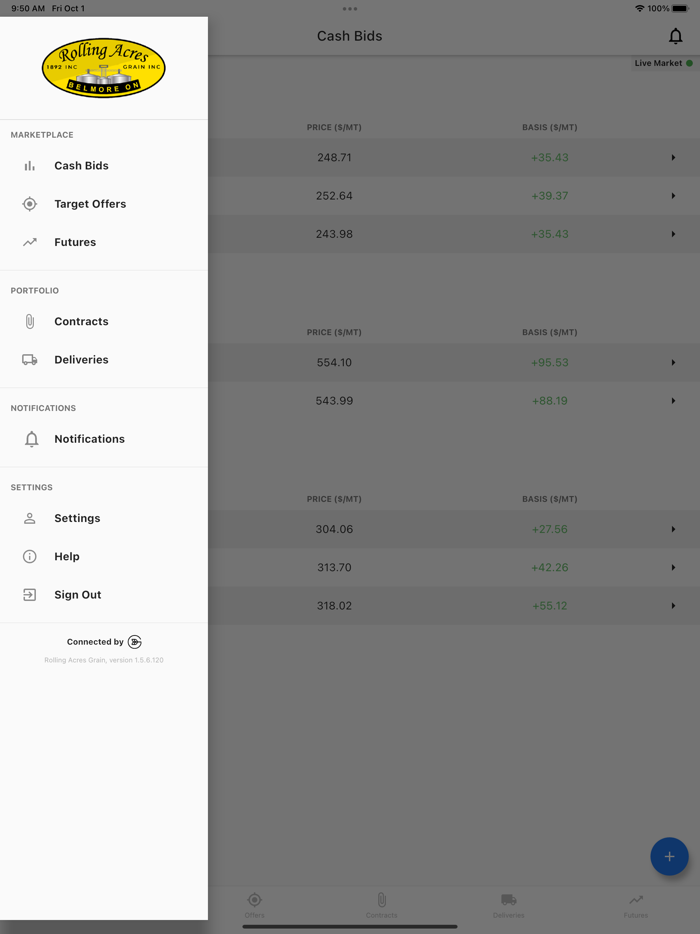Switch to the Futures bottom tab

point(636,906)
